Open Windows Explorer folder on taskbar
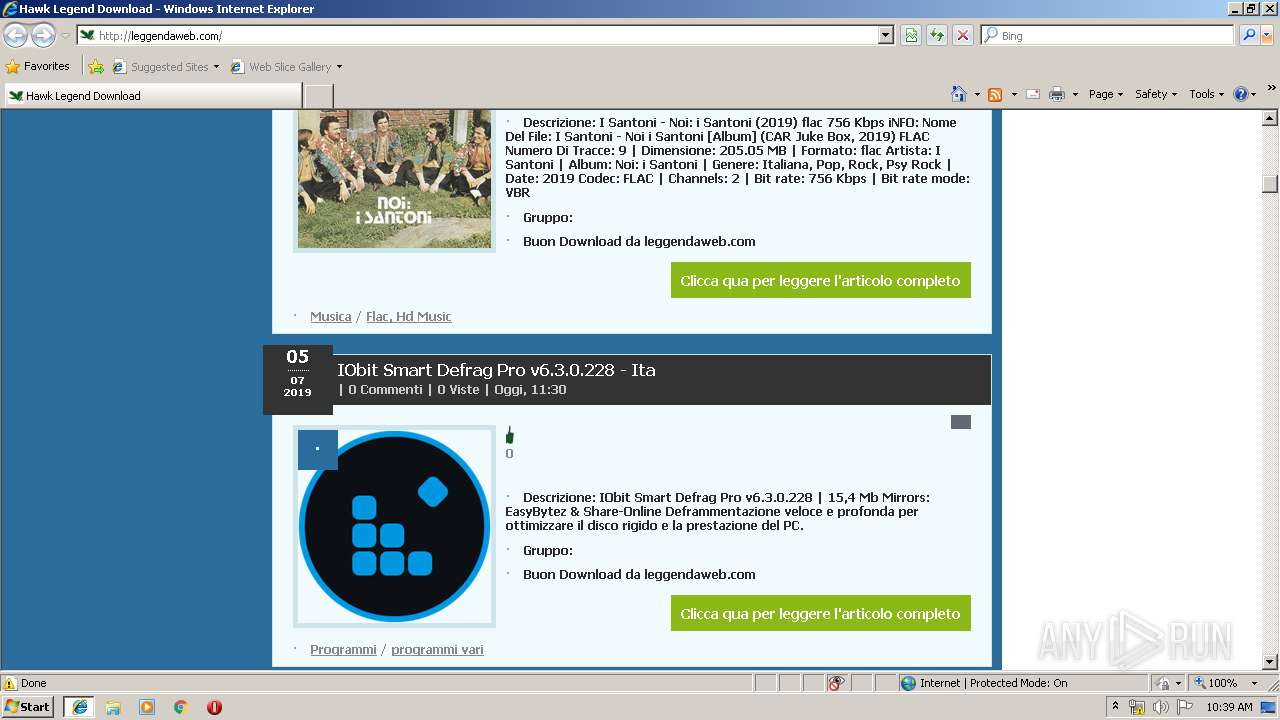The width and height of the screenshot is (1280, 720). pyautogui.click(x=113, y=707)
